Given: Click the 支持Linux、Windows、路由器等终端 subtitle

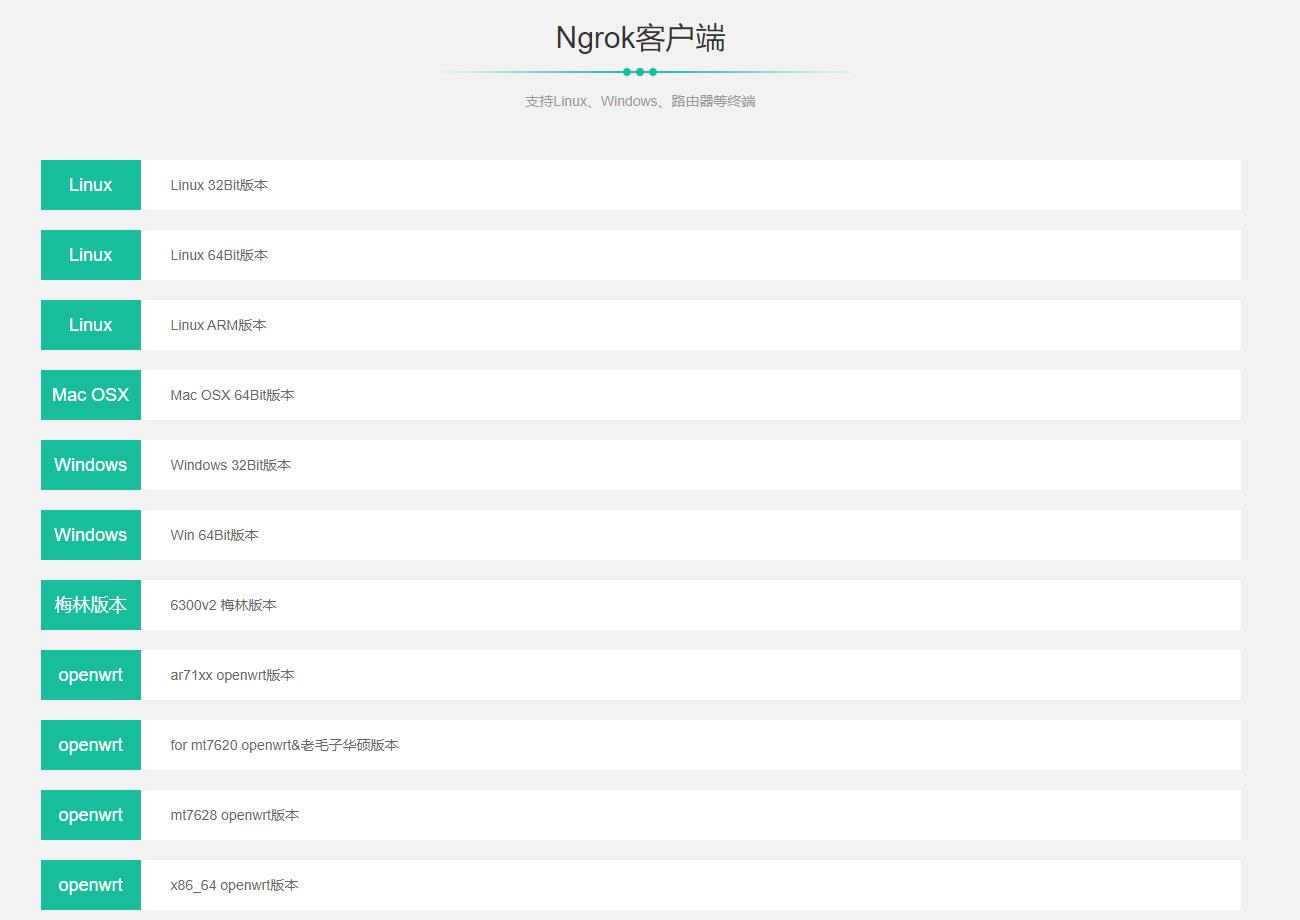Looking at the screenshot, I should point(640,101).
